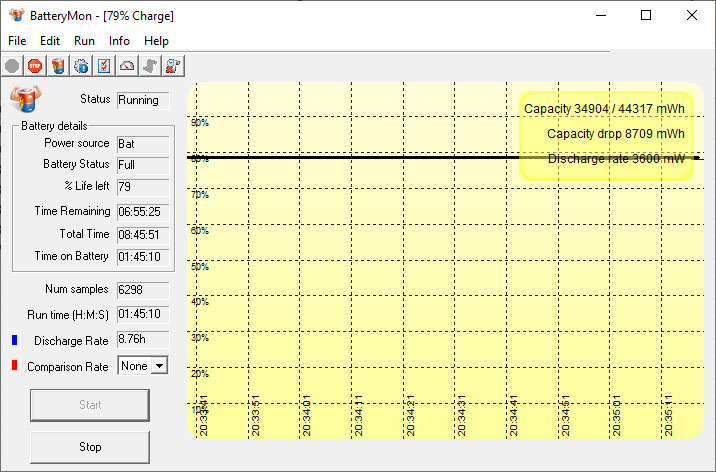
Task: Click the red Comparison Rate color indicator
Action: (15, 366)
